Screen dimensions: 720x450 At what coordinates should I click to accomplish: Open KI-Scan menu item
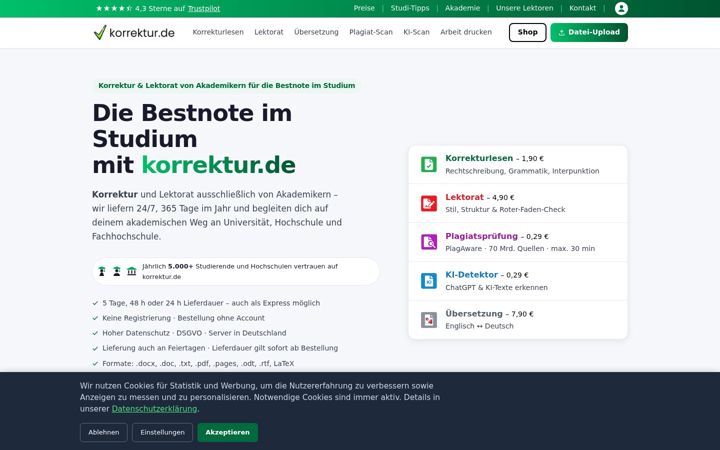[416, 32]
